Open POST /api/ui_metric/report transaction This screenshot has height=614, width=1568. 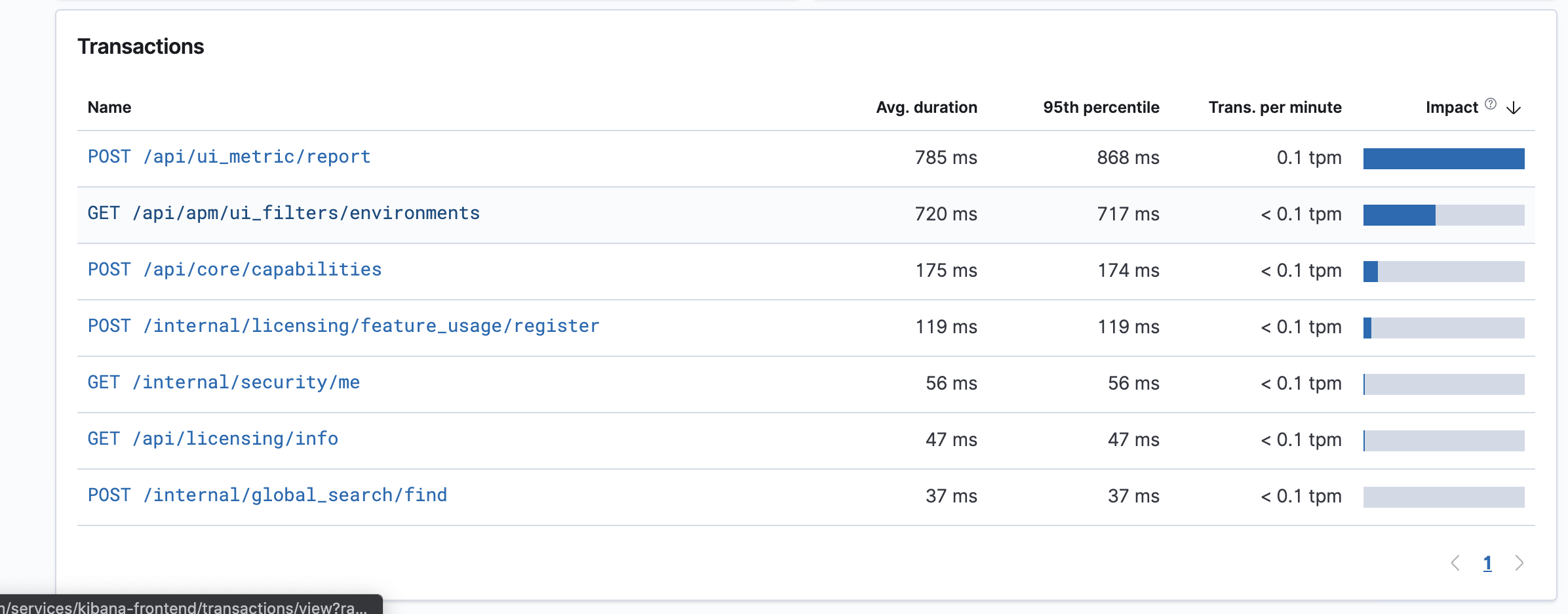point(228,157)
